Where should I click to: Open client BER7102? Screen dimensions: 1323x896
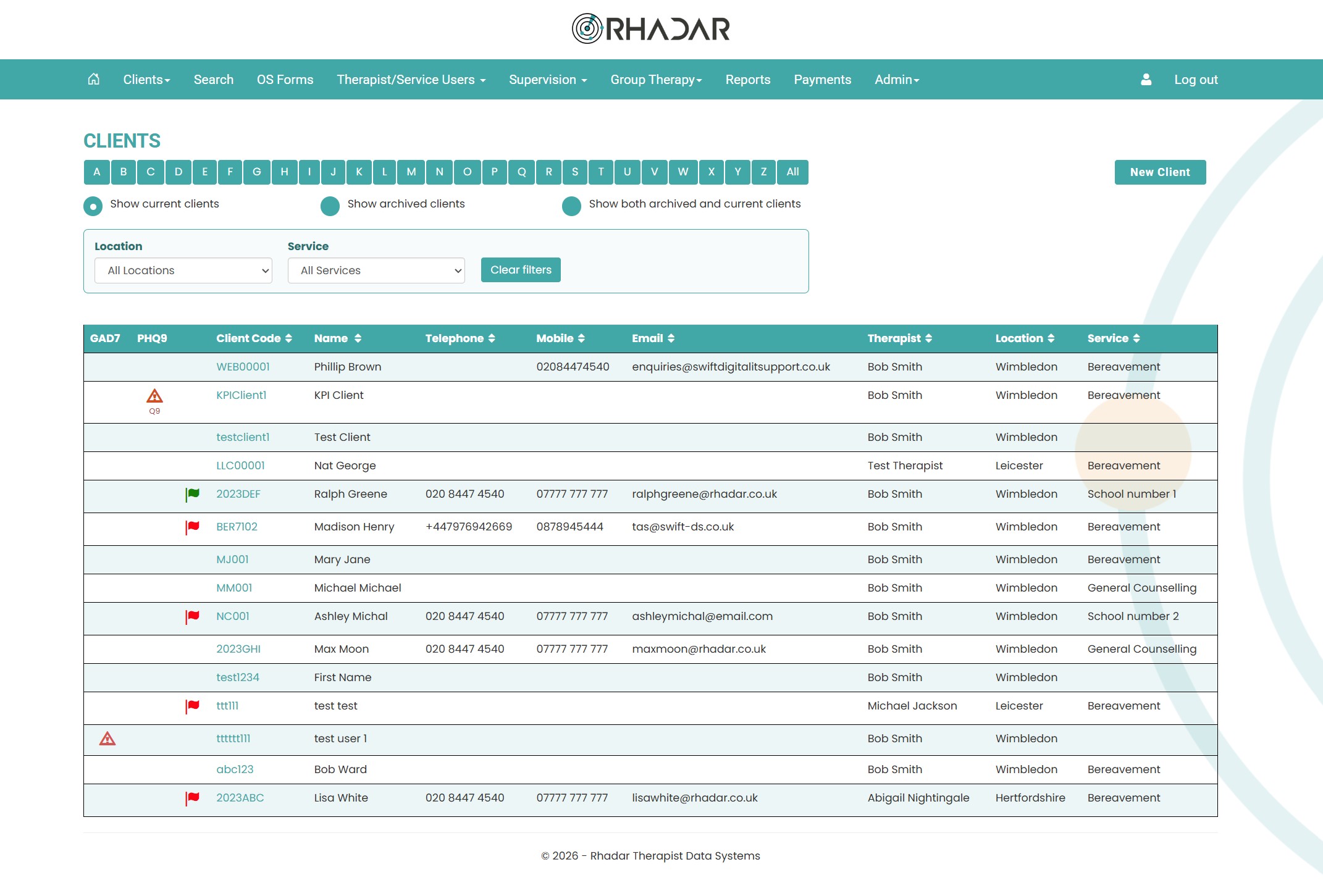[237, 527]
